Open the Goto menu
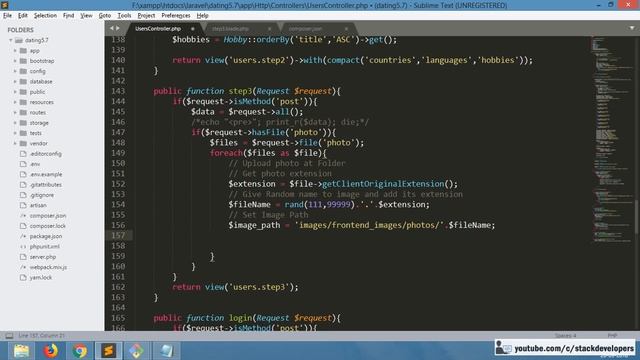The height and width of the screenshot is (360, 640). [104, 16]
